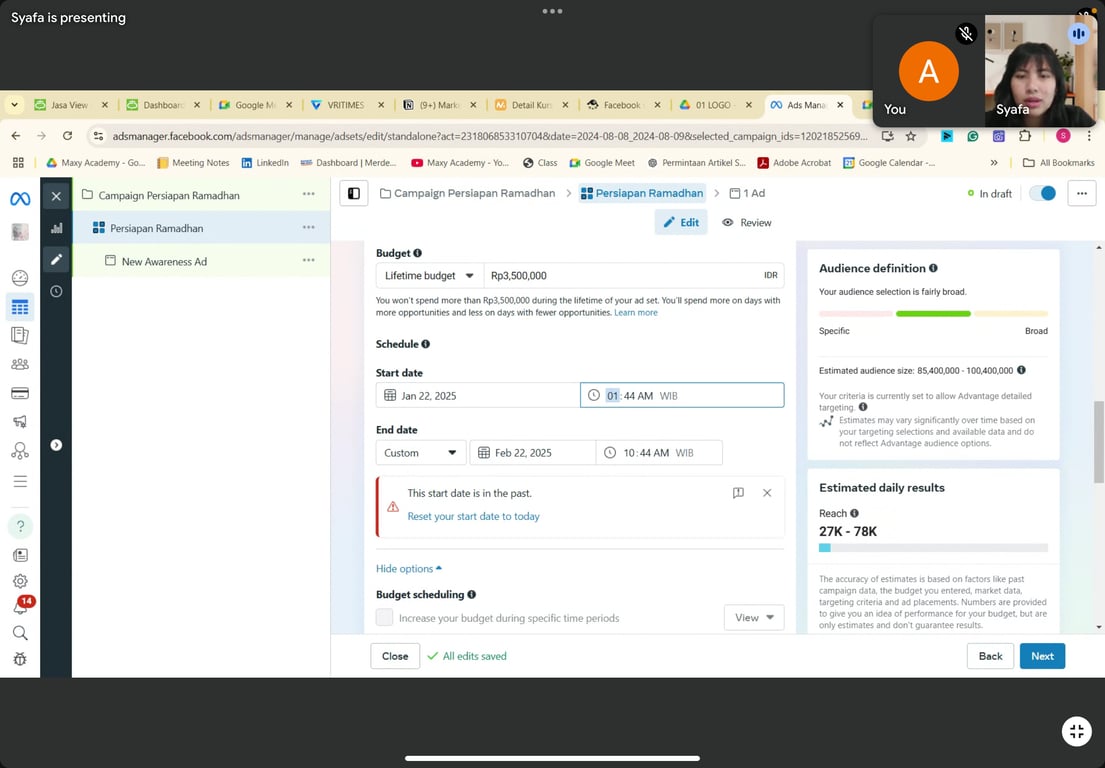Toggle the ad set on/off switch

point(1043,193)
